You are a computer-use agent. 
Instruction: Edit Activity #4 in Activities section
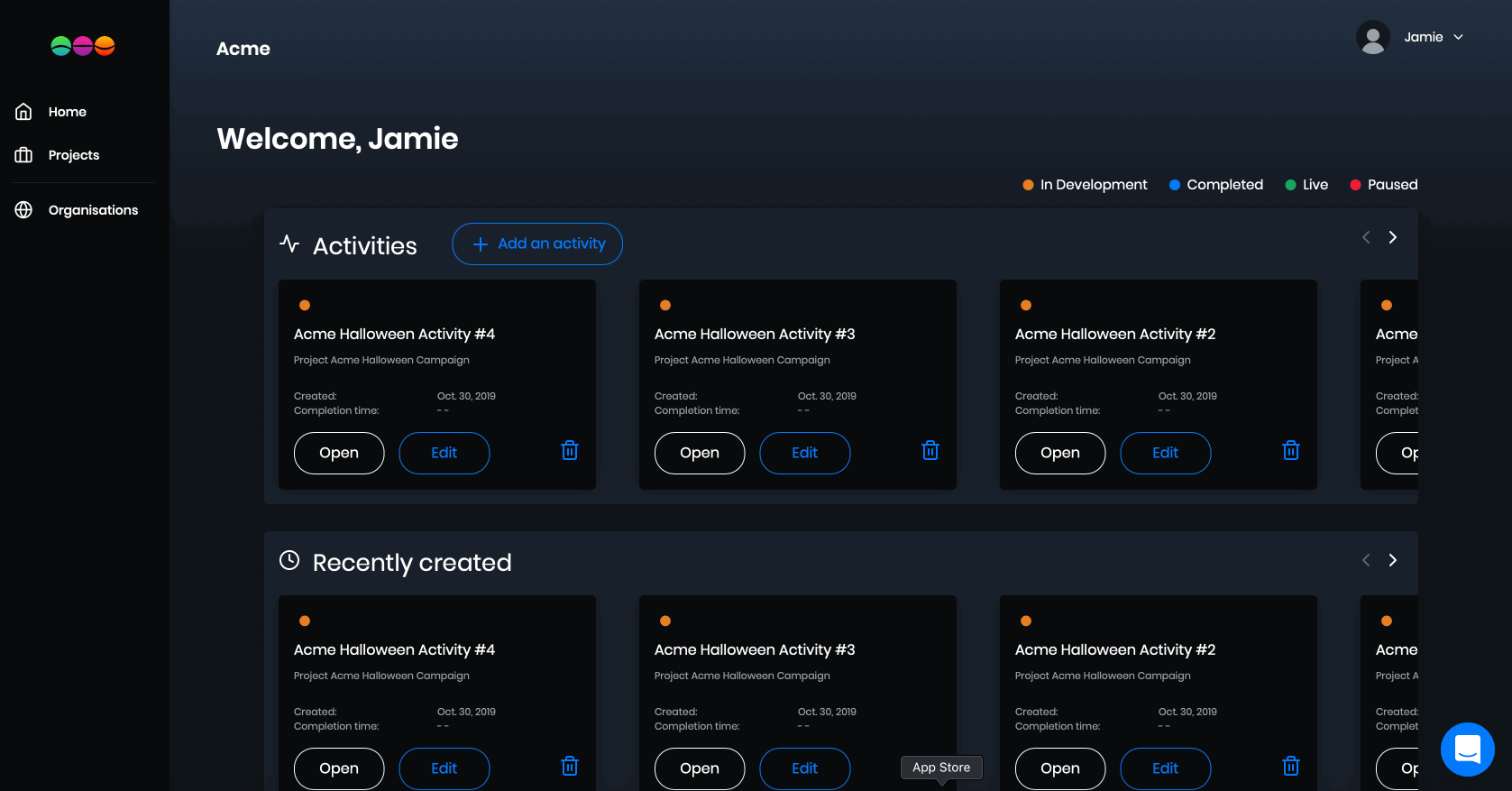pos(444,453)
